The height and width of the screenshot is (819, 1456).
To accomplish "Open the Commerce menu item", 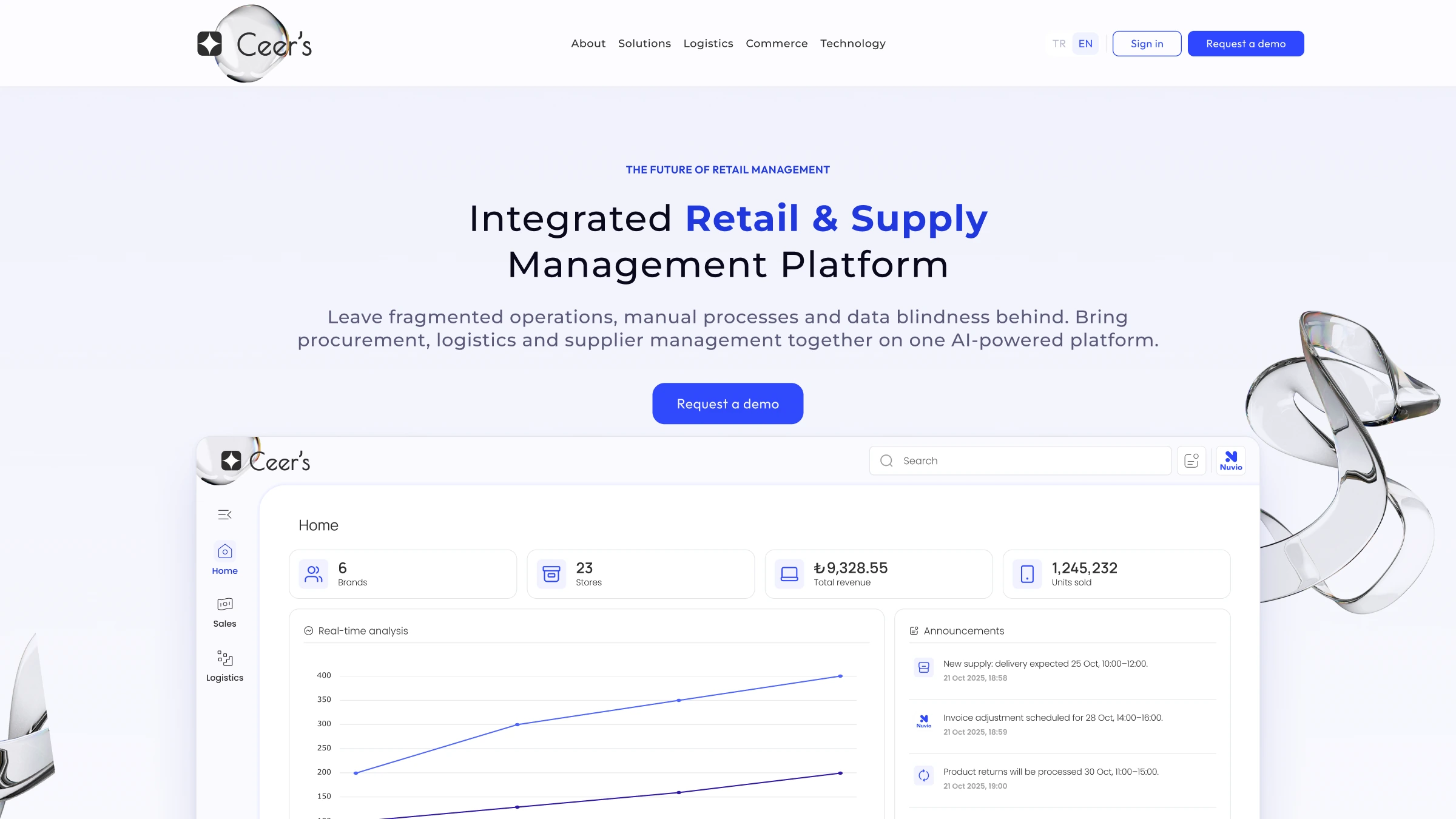I will click(777, 44).
